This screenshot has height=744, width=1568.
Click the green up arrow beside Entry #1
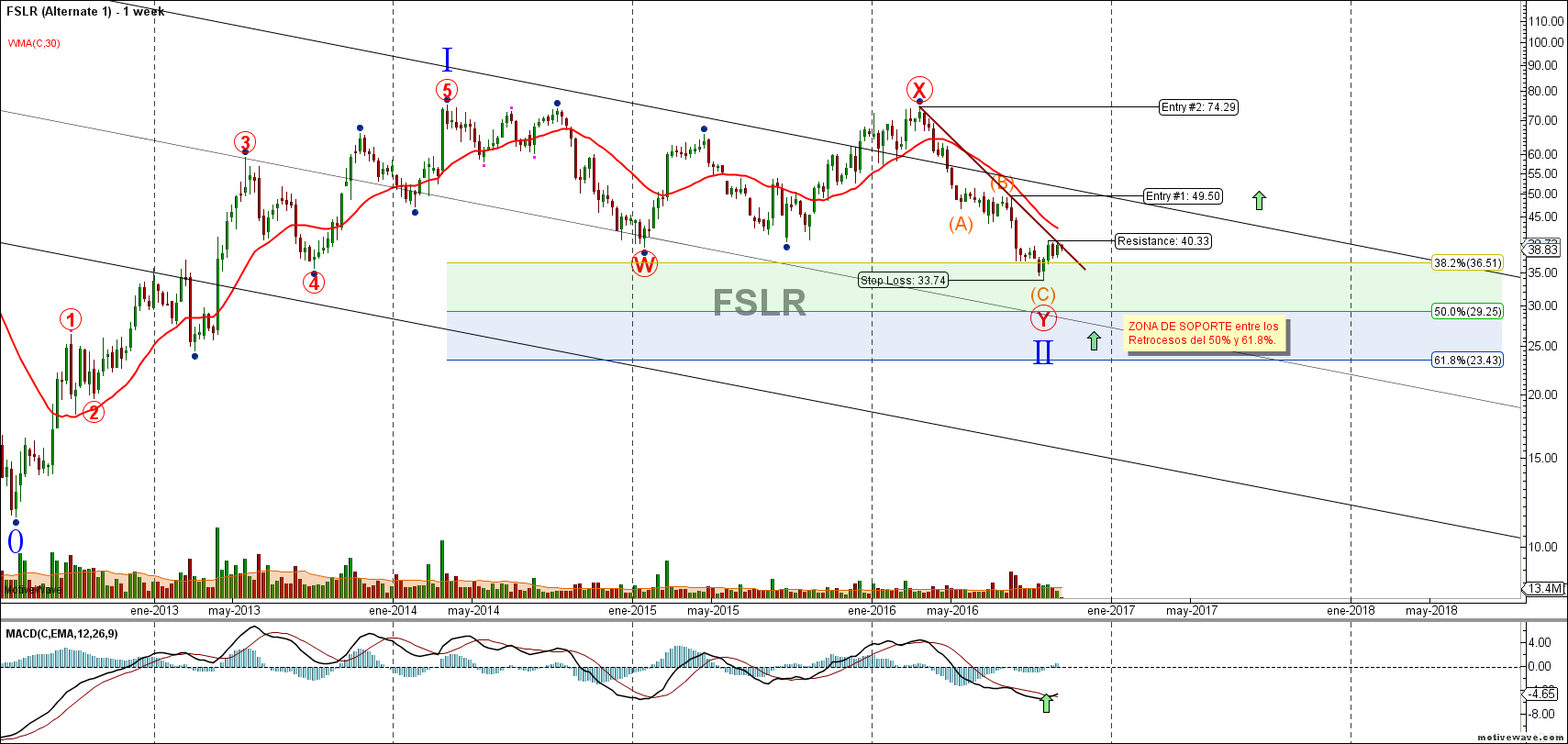[1259, 199]
